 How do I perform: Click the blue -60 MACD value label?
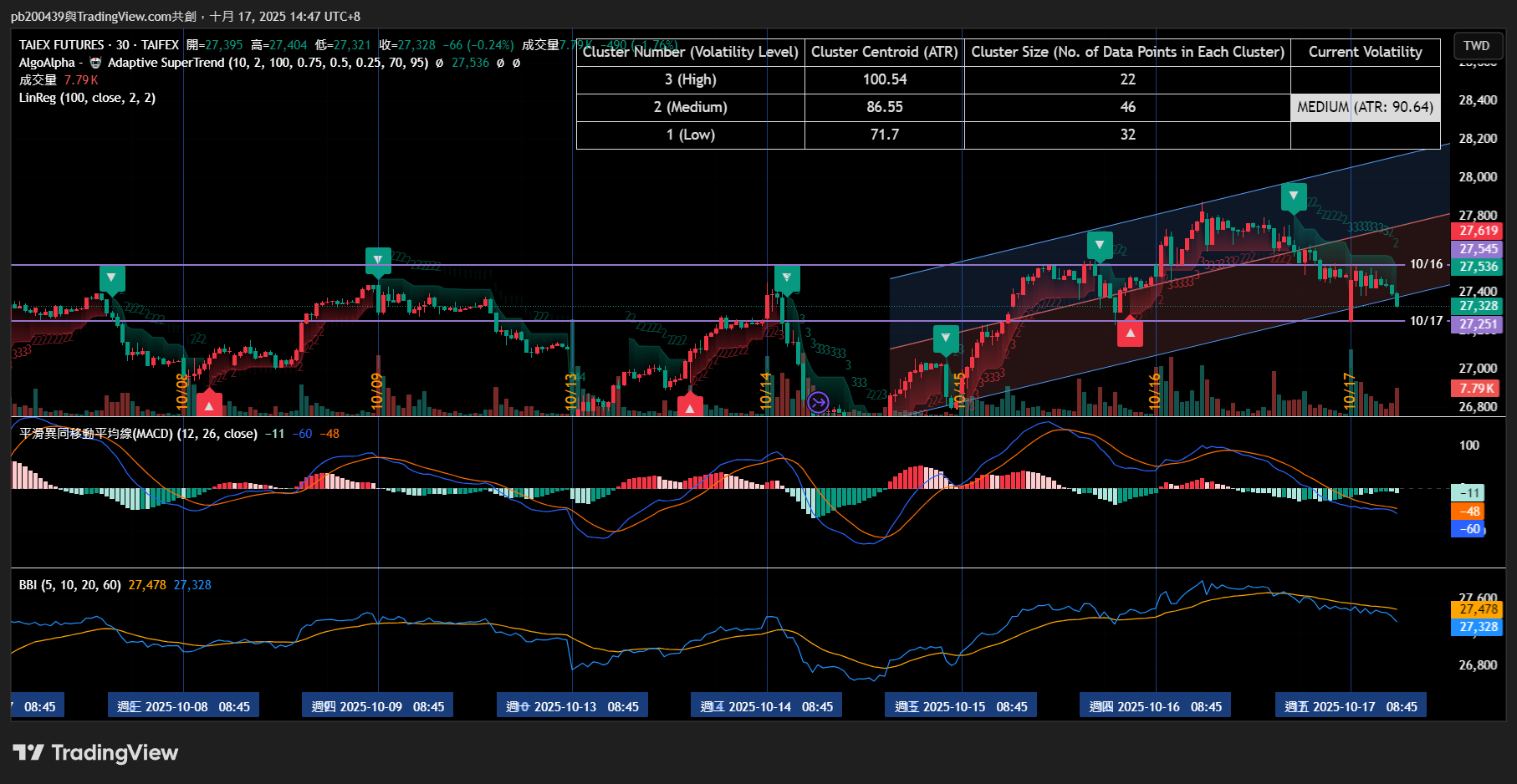point(1468,529)
